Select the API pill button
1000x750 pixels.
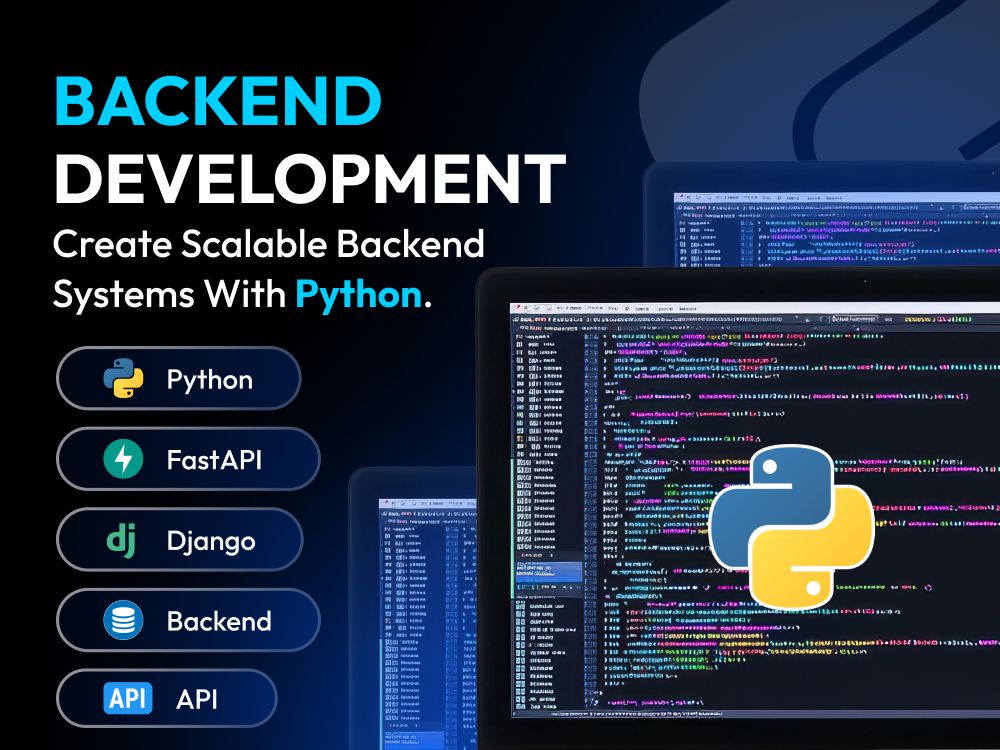(167, 698)
